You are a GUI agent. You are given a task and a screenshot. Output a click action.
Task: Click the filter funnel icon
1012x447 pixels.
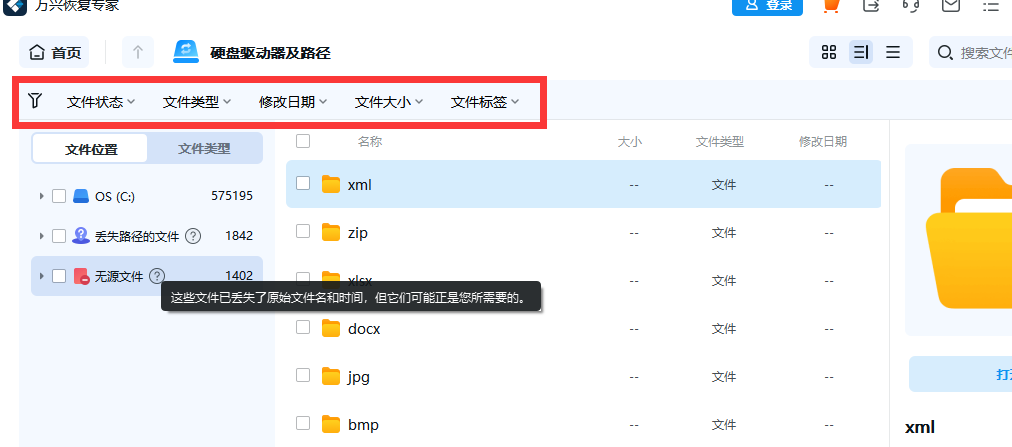[x=35, y=100]
